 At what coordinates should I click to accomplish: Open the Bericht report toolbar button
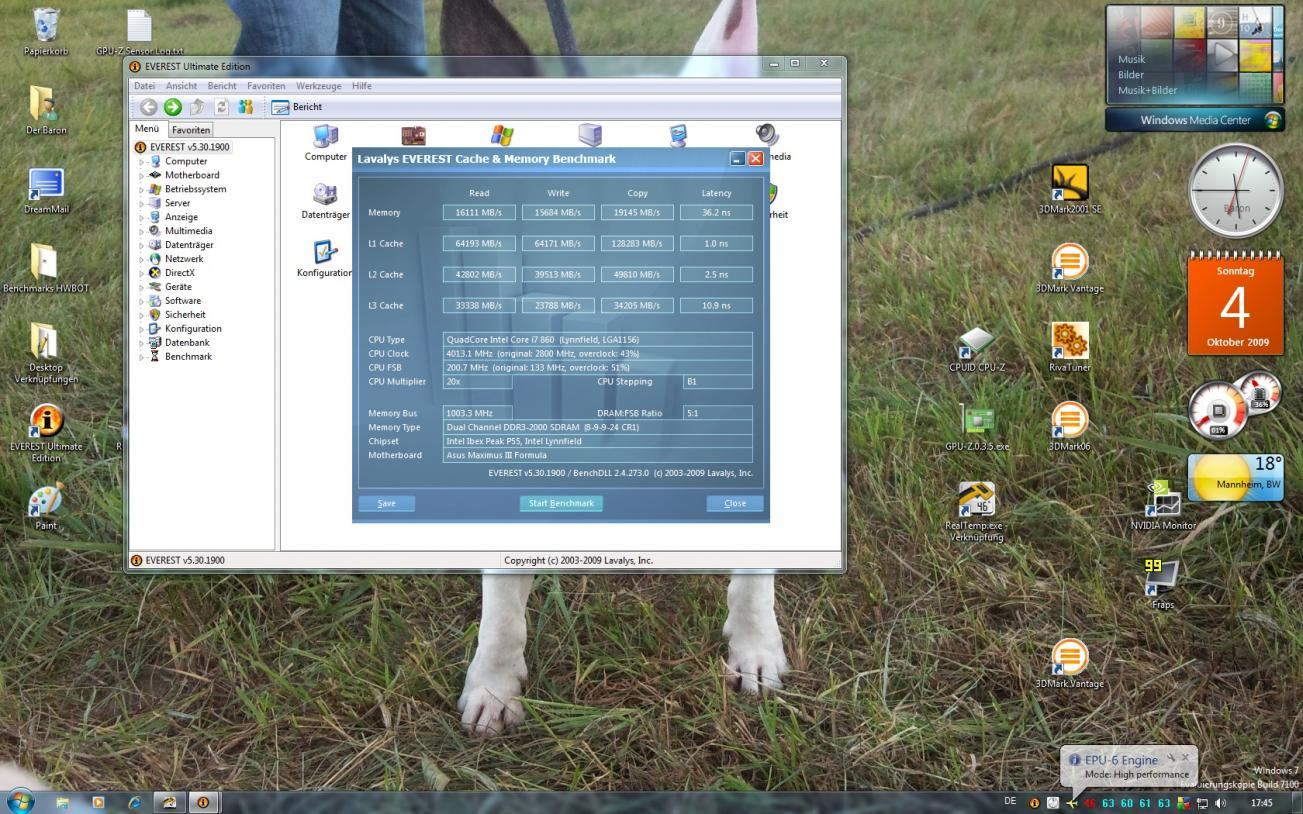click(297, 107)
